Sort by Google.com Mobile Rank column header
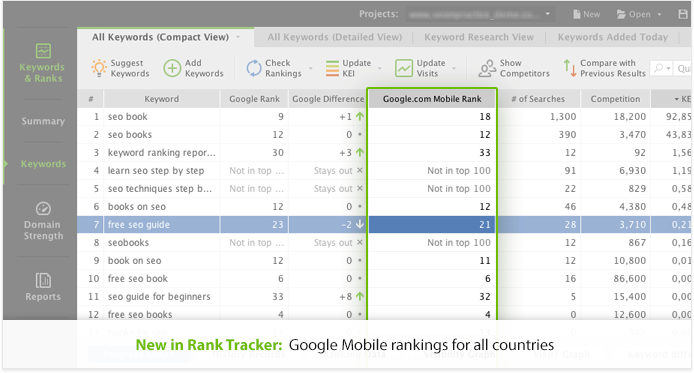Screen dimensions: 694x373 pyautogui.click(x=432, y=99)
